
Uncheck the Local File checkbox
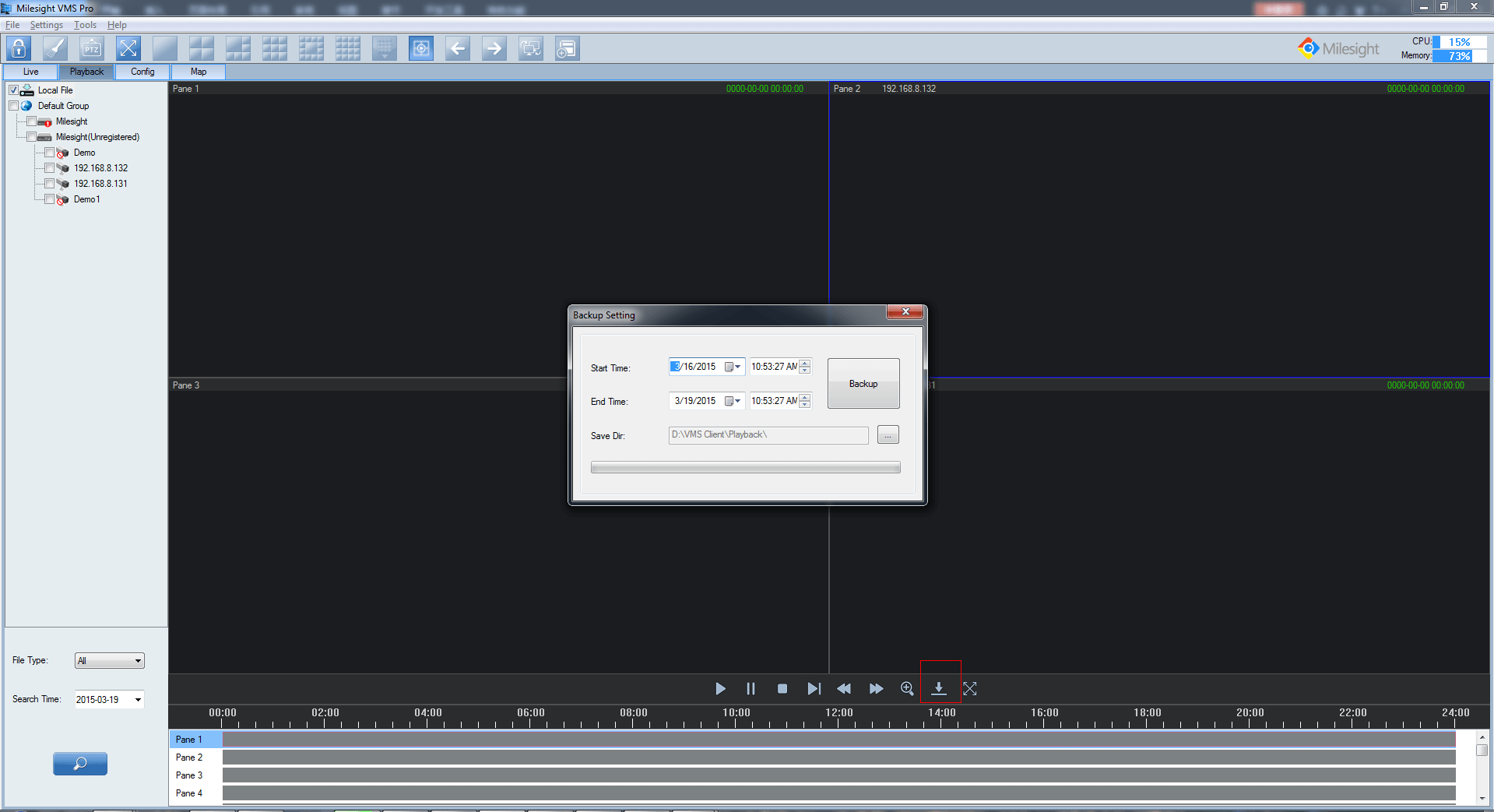[x=14, y=90]
